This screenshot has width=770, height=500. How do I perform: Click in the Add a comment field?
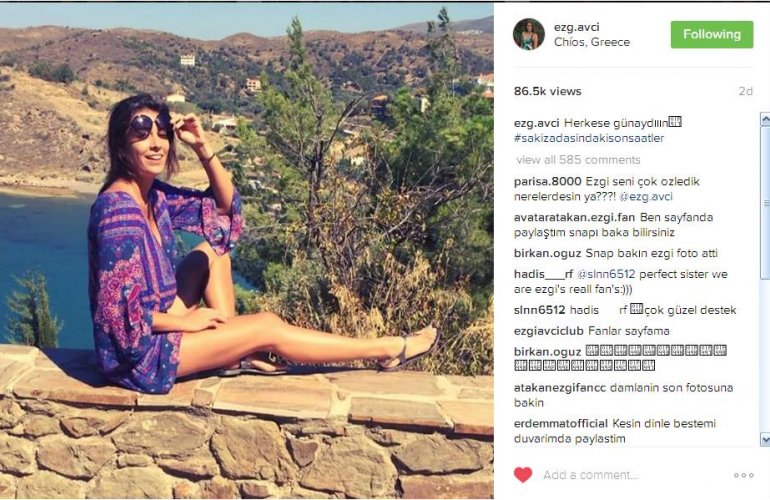pos(632,475)
